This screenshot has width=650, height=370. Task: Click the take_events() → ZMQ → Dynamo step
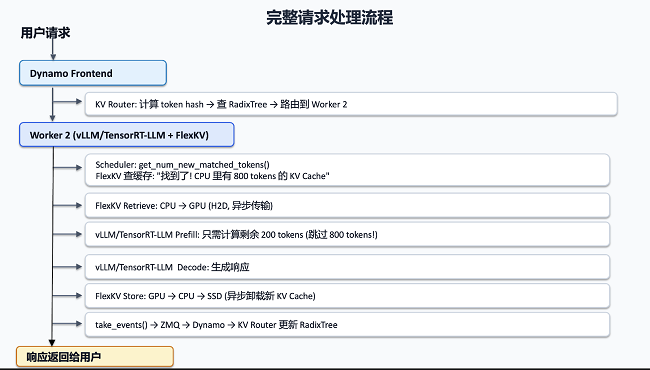pyautogui.click(x=347, y=325)
